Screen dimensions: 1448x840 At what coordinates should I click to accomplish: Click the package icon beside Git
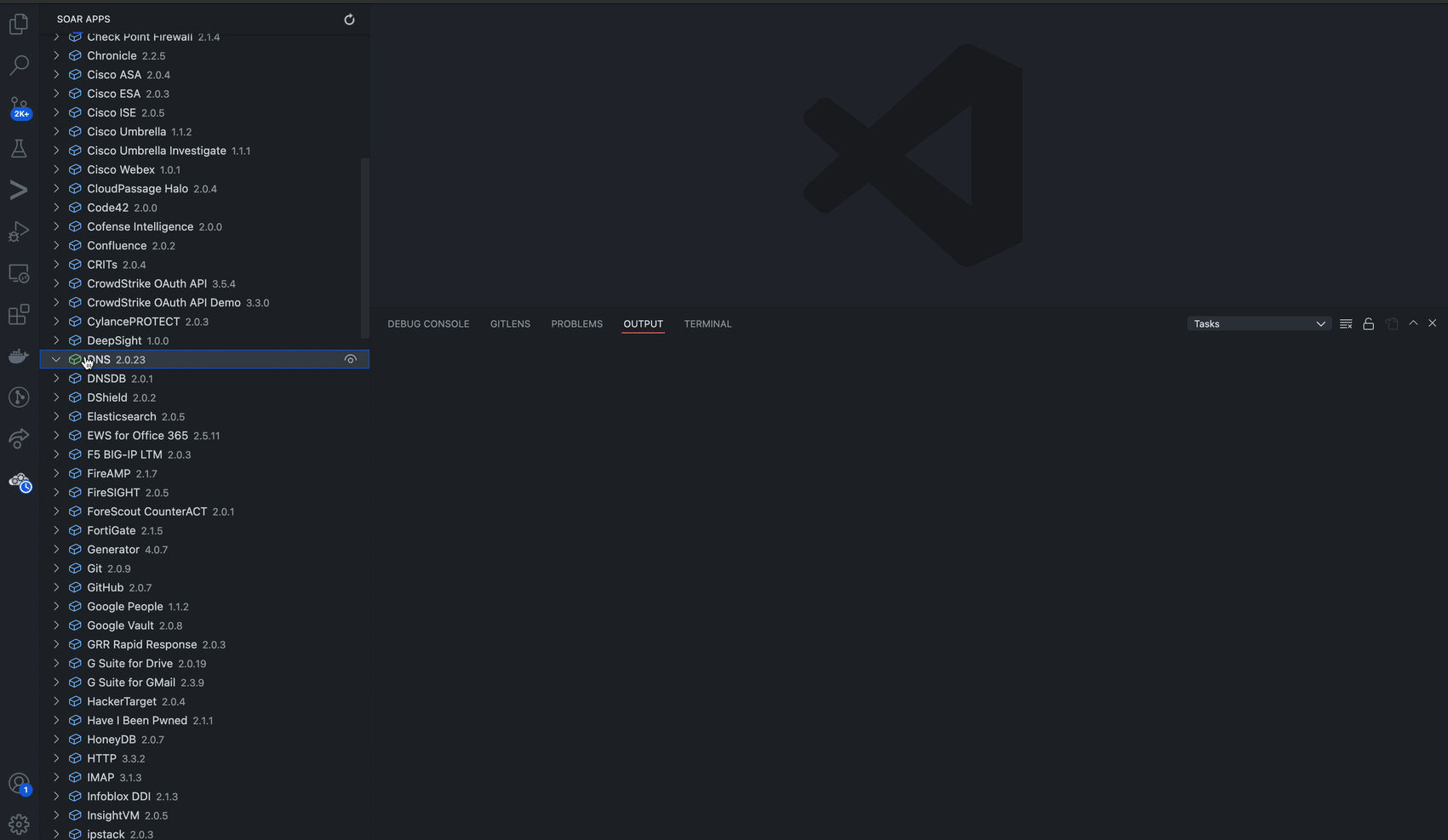pos(75,569)
